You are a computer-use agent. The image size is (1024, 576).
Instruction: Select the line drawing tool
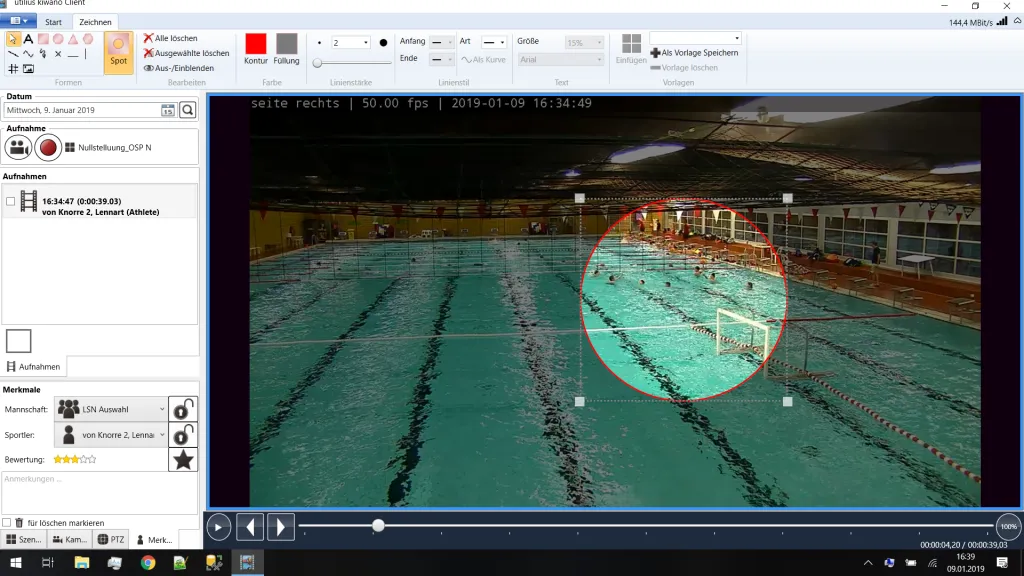tap(14, 54)
